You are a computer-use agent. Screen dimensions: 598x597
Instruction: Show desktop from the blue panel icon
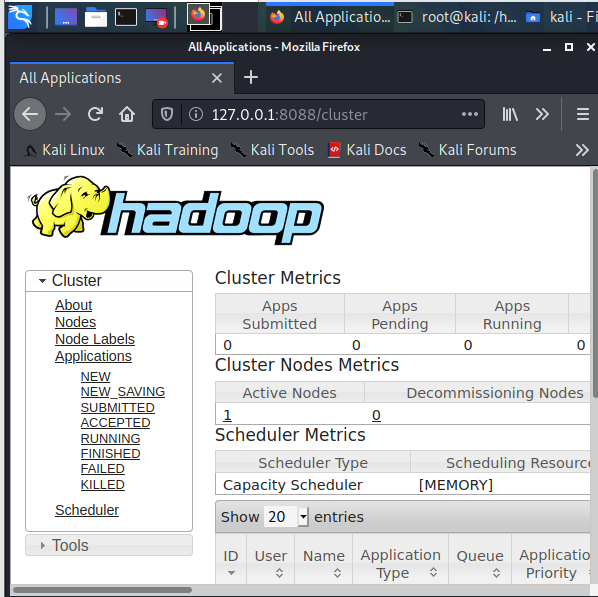coord(66,17)
